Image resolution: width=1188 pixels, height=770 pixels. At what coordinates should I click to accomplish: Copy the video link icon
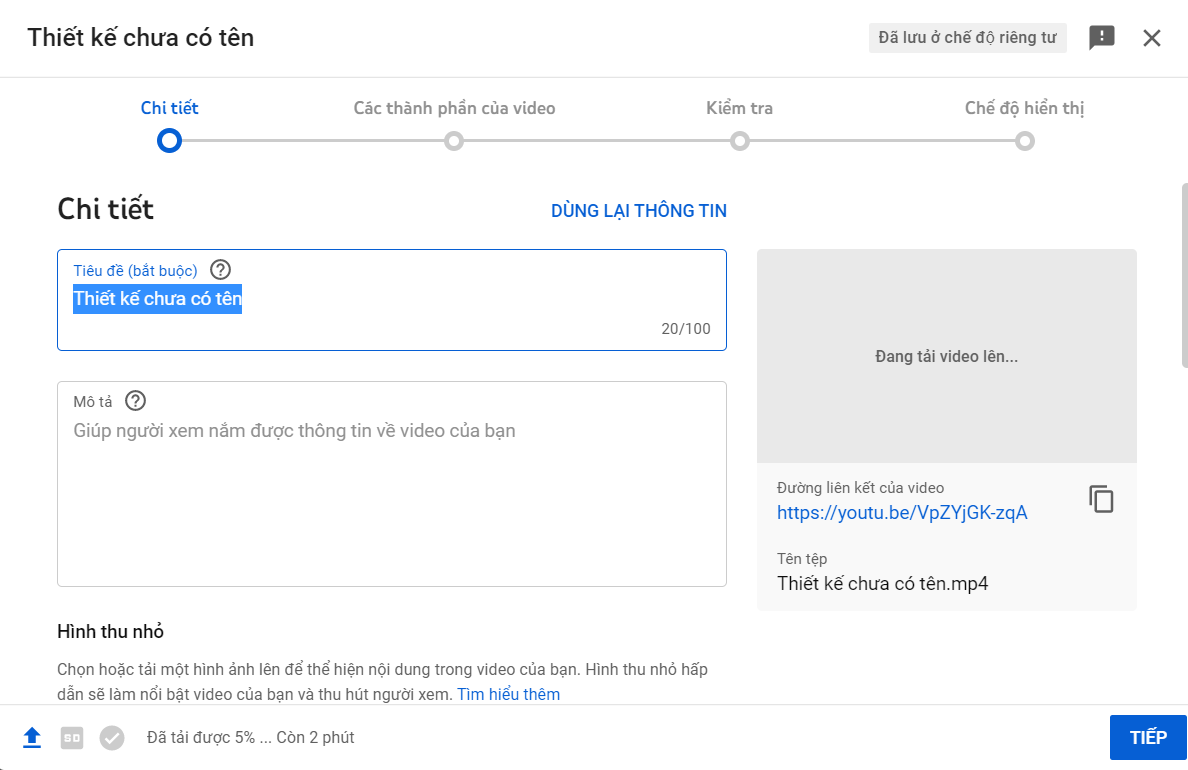[1101, 499]
